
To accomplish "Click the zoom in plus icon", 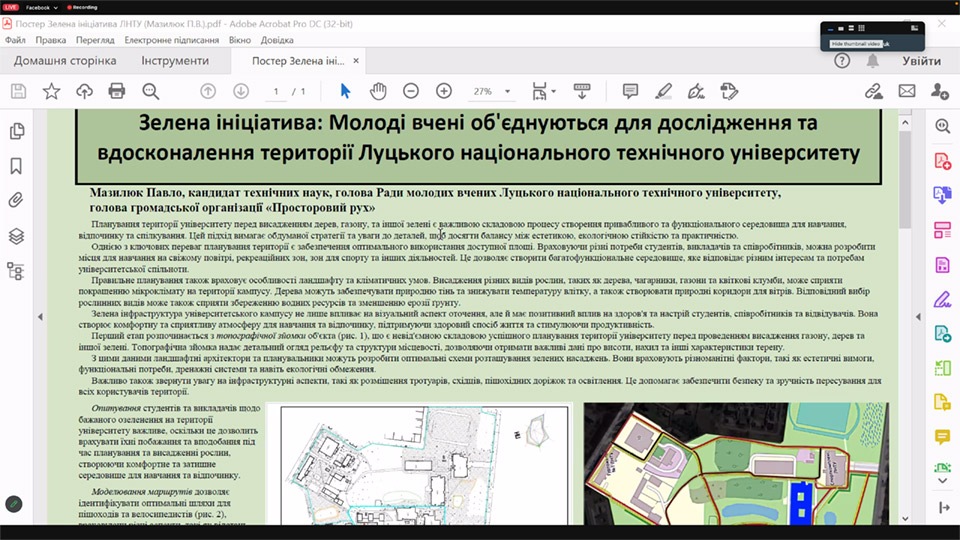I will pos(443,91).
